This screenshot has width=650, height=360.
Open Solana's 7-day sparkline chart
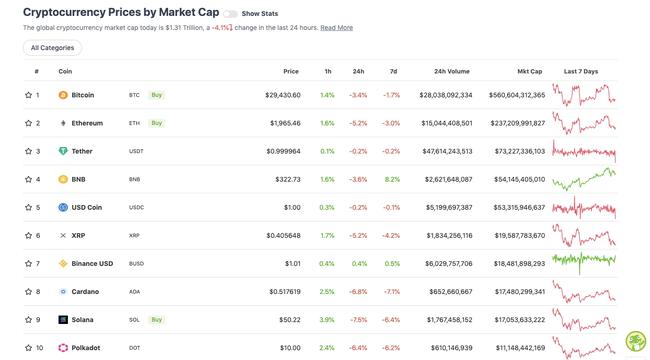[x=584, y=320]
